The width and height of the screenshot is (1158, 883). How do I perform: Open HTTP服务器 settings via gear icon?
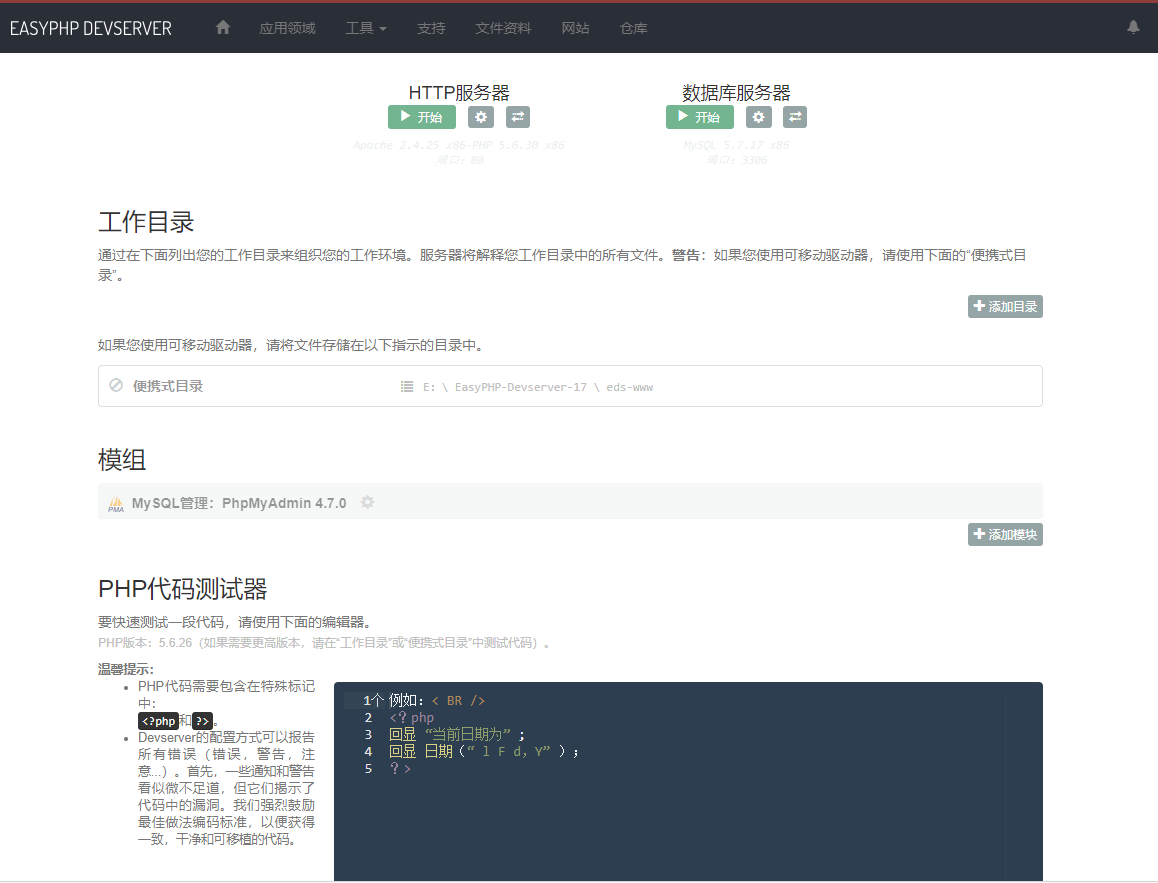coord(481,117)
